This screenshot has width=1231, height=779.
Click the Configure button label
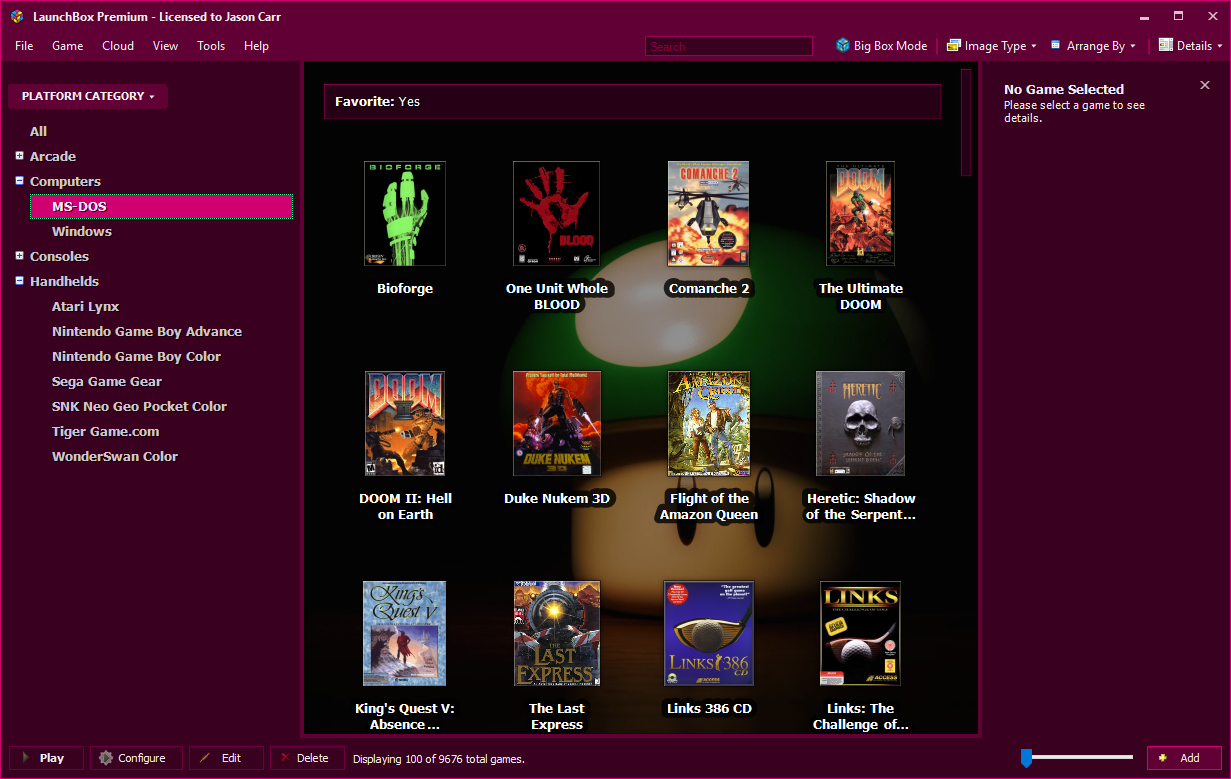tap(142, 758)
